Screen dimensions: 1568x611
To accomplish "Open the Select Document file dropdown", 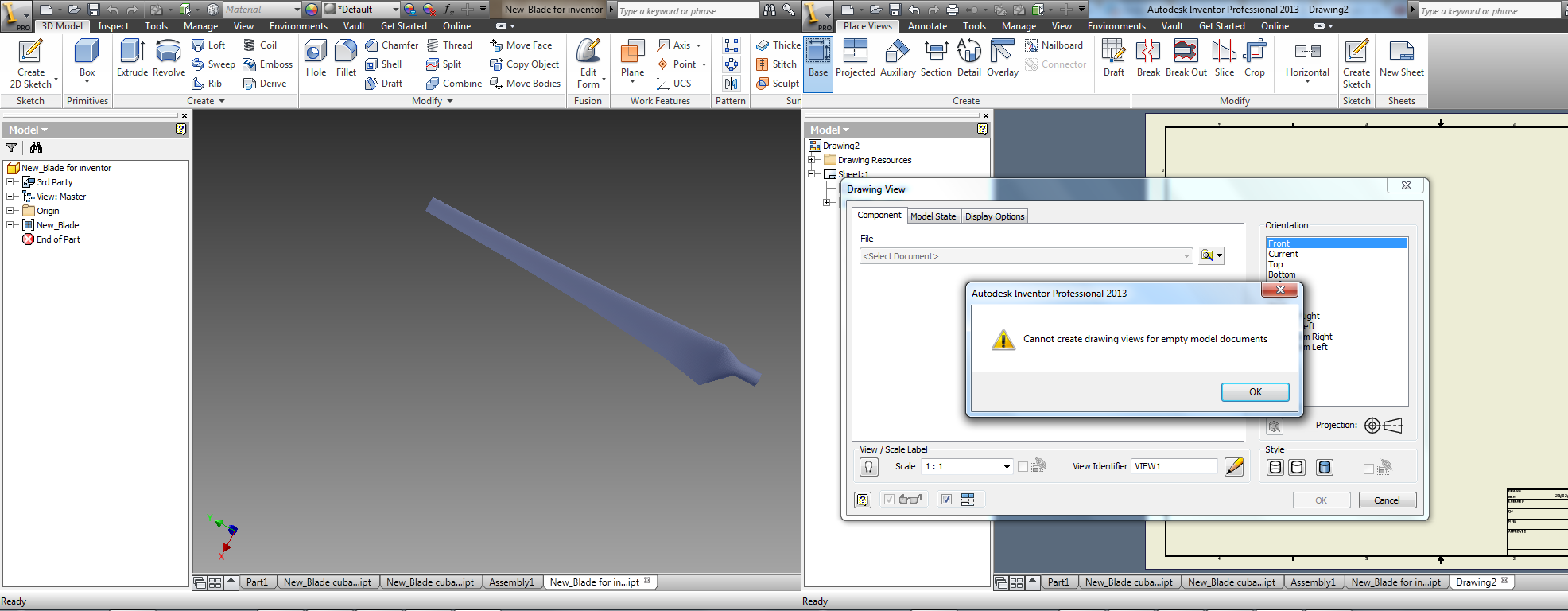I will (1027, 256).
